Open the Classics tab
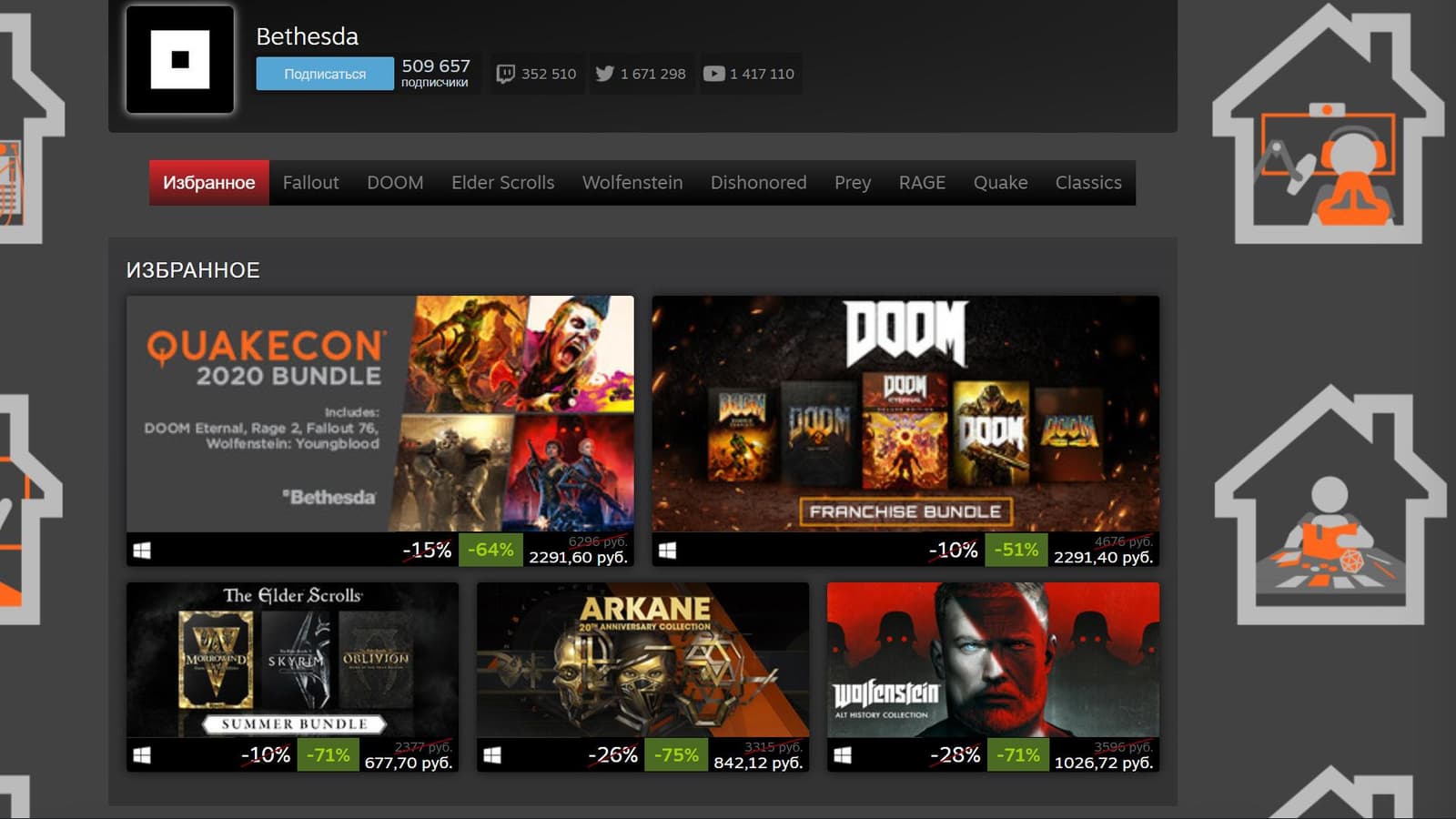1456x819 pixels. click(1088, 183)
